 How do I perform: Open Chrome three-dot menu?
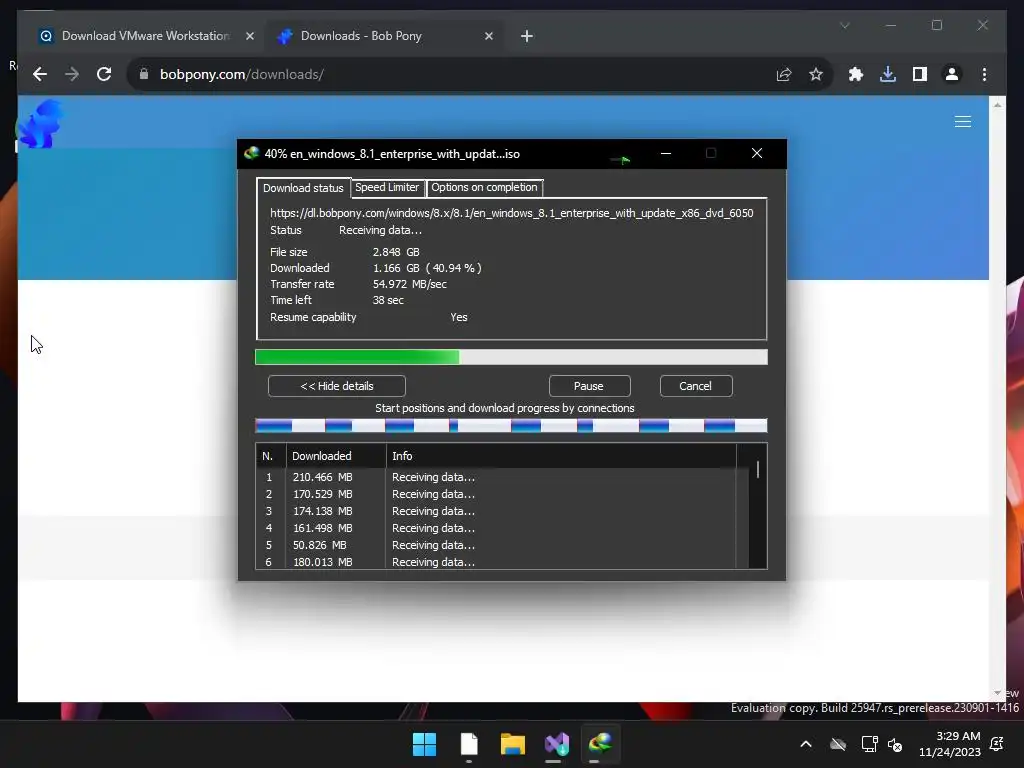(x=984, y=74)
